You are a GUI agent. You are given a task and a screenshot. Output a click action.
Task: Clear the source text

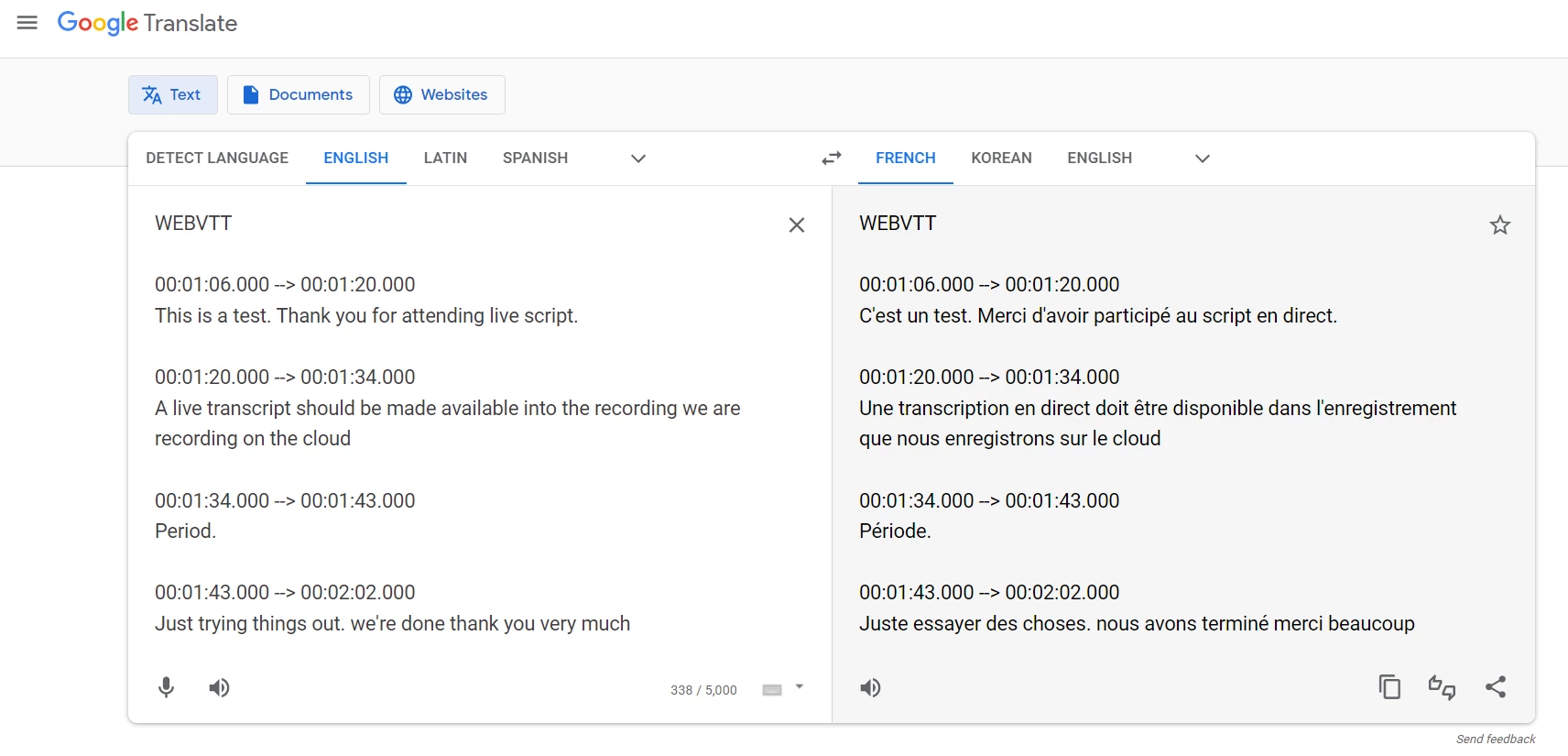(x=797, y=225)
